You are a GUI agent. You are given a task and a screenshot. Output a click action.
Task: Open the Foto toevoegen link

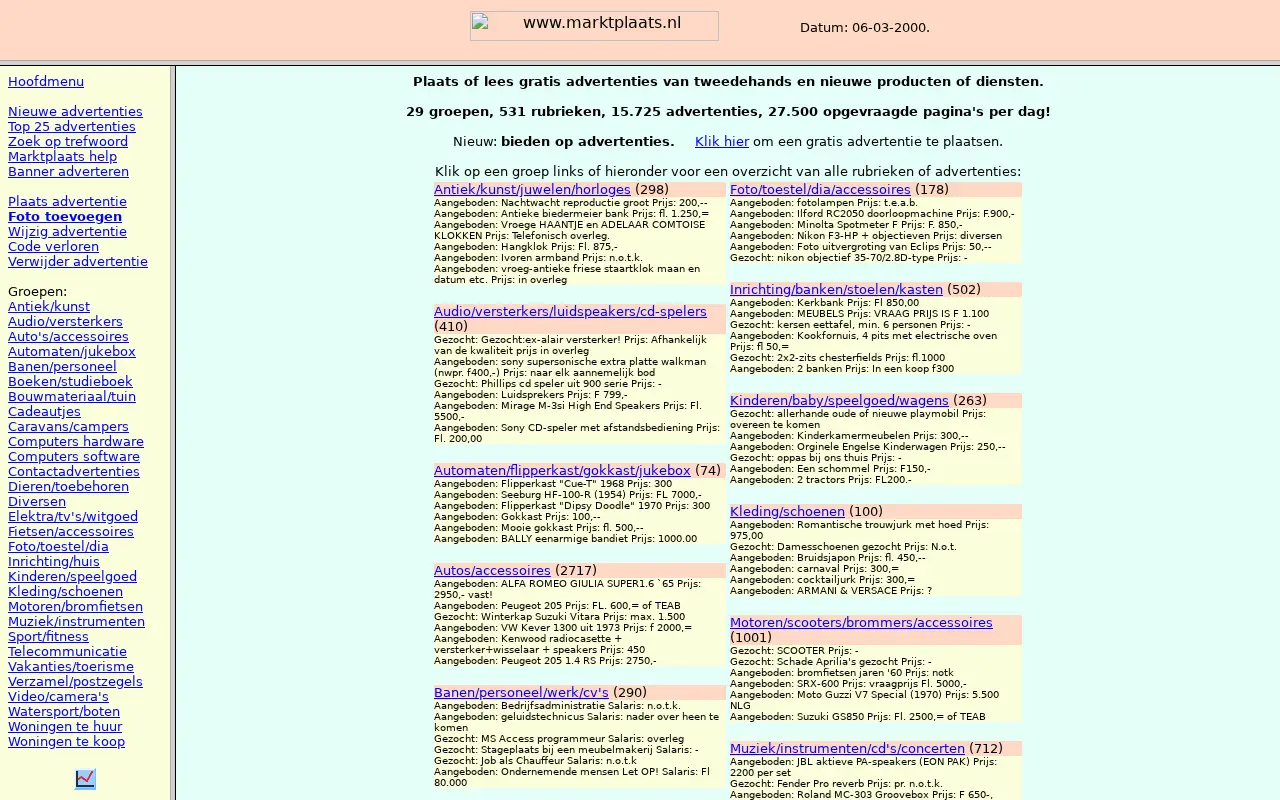(65, 216)
